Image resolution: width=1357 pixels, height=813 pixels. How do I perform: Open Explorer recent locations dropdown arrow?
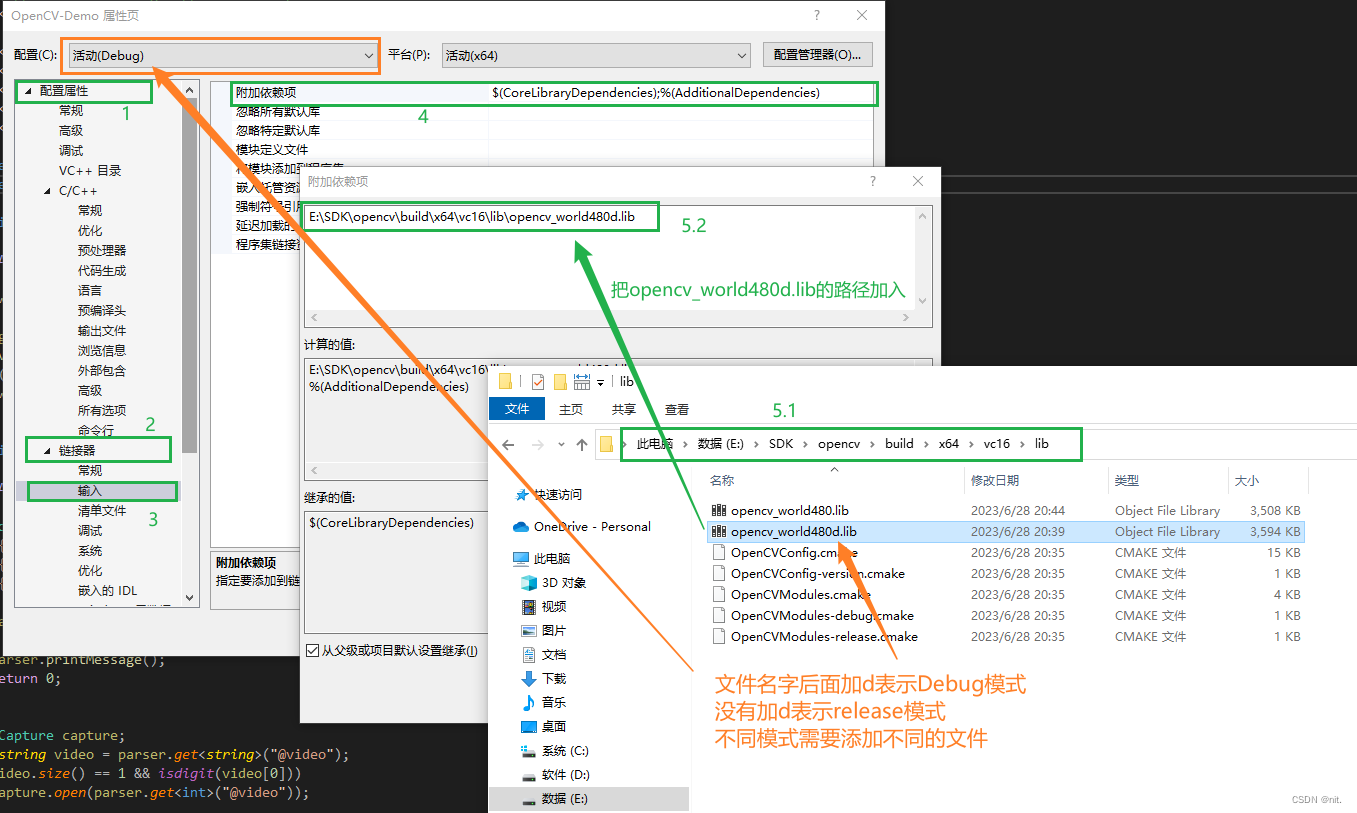coord(560,444)
